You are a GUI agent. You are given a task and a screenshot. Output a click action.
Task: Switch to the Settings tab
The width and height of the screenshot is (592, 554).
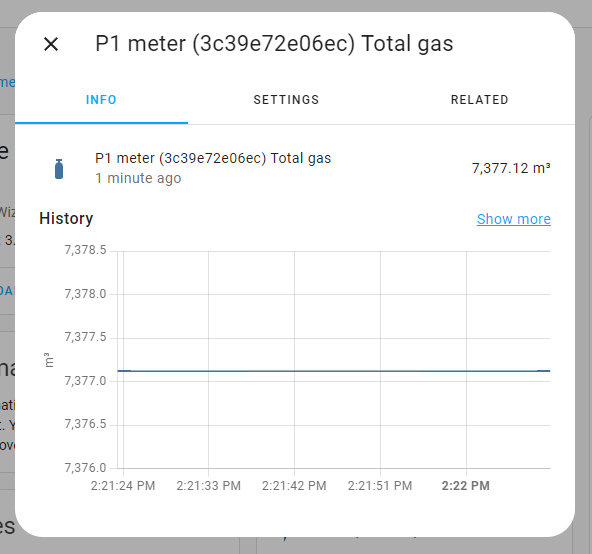286,100
